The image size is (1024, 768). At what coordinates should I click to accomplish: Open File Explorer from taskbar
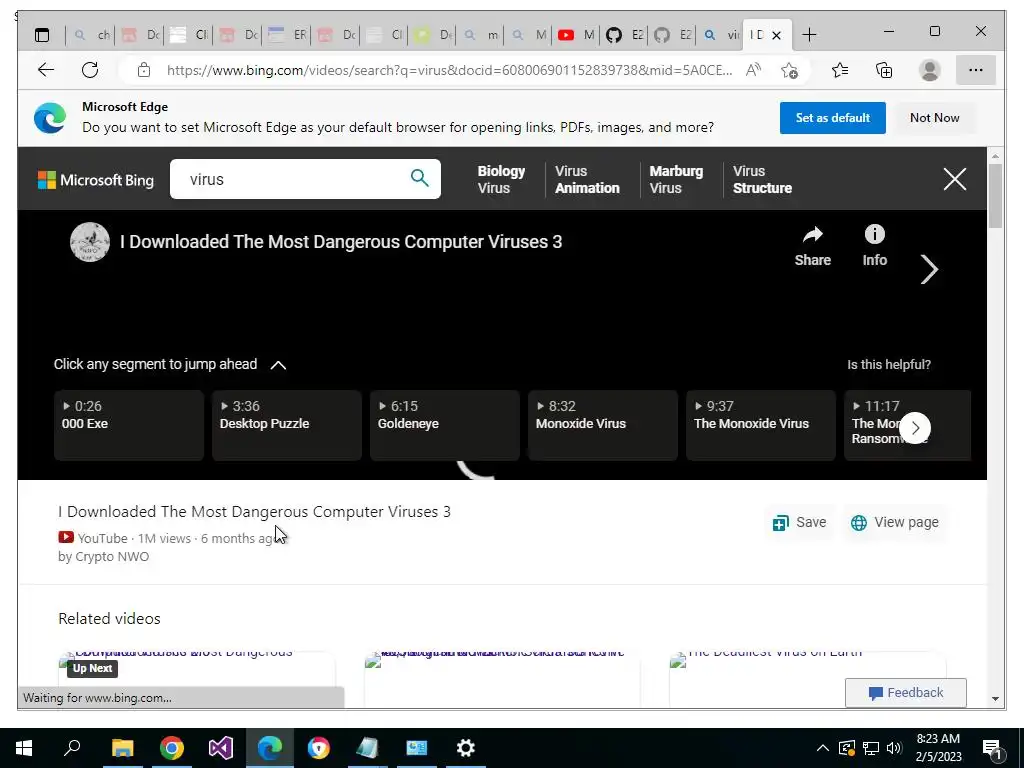(122, 748)
